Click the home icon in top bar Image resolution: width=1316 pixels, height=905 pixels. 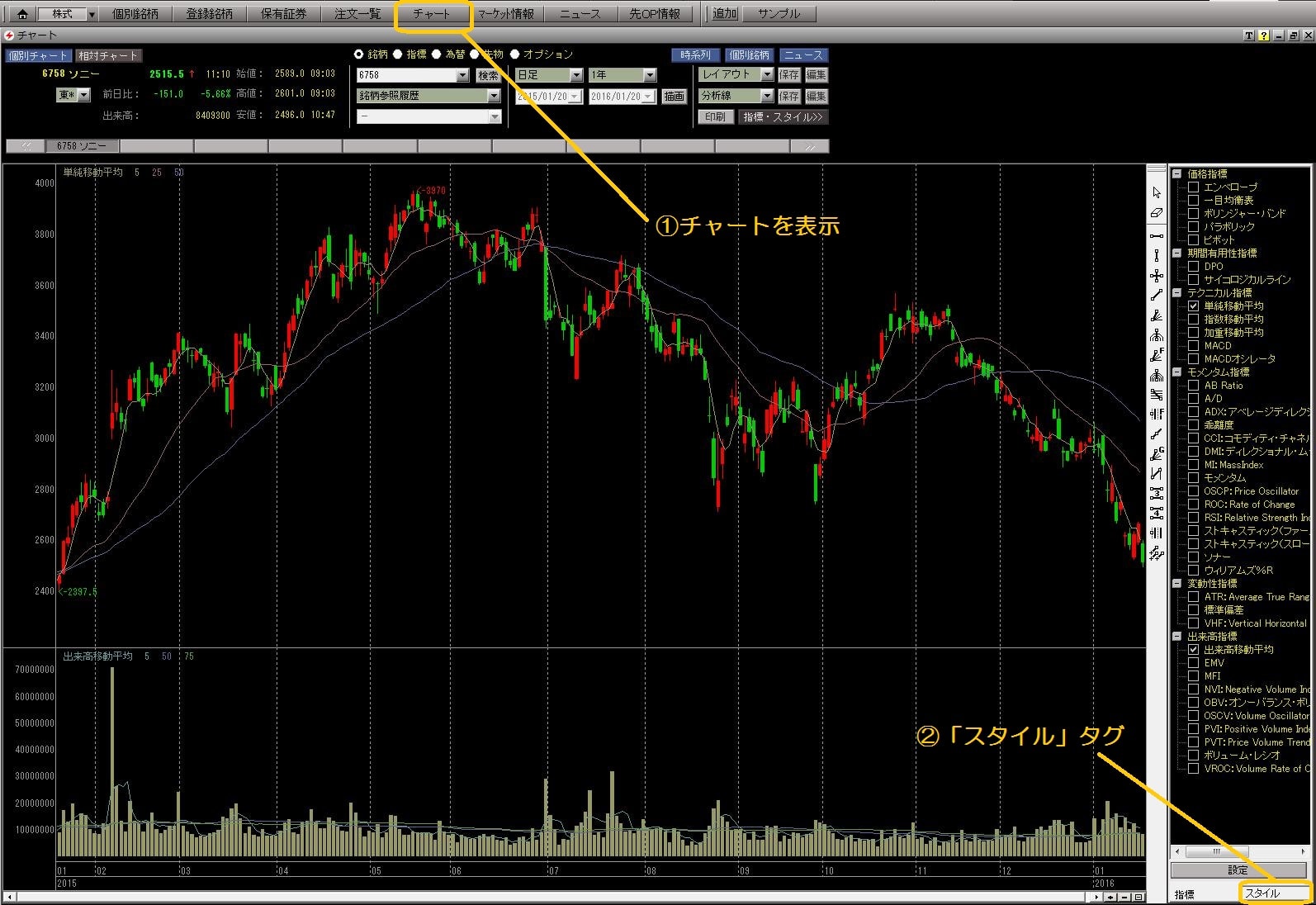pos(22,14)
